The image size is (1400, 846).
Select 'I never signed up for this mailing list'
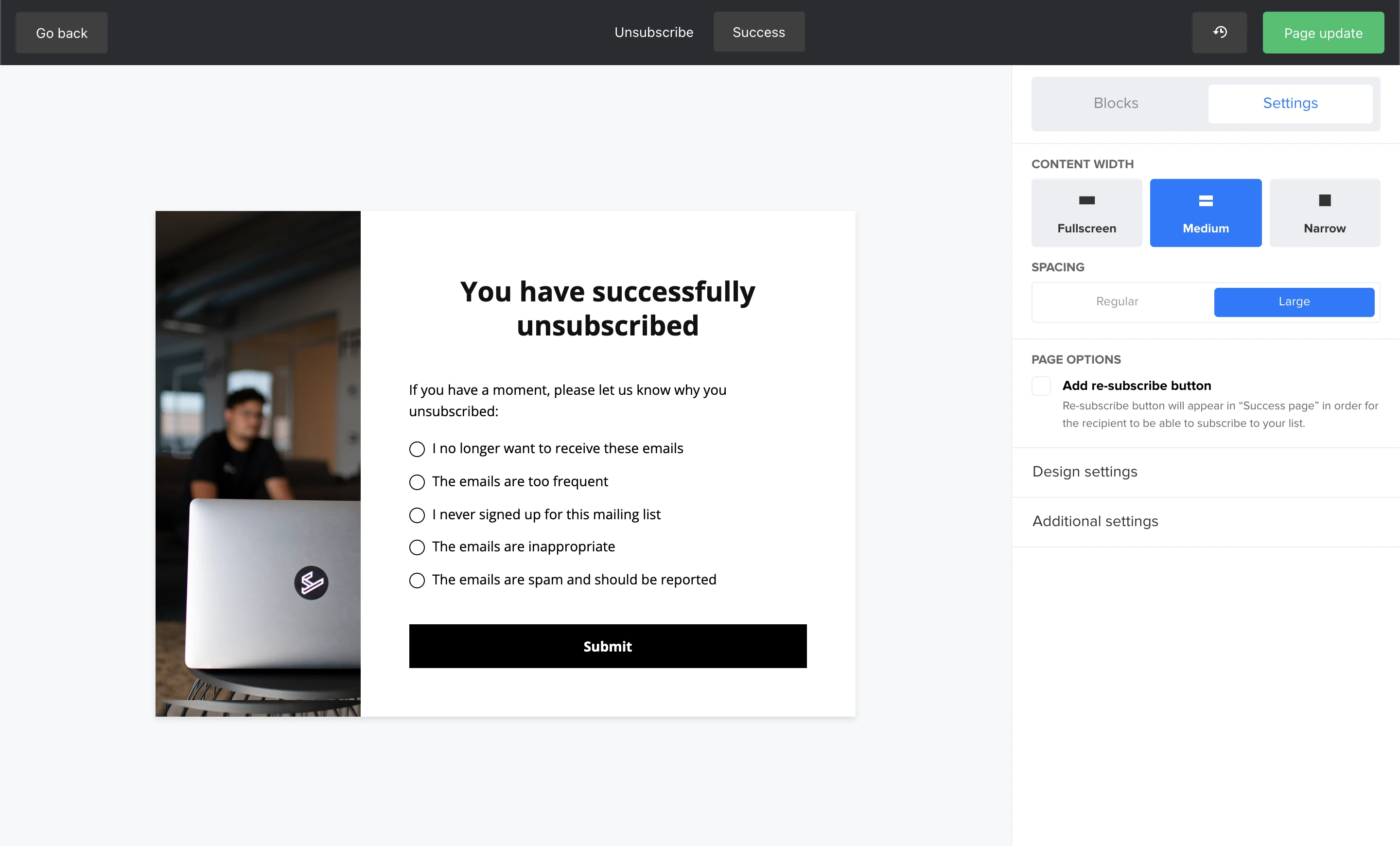(x=417, y=515)
